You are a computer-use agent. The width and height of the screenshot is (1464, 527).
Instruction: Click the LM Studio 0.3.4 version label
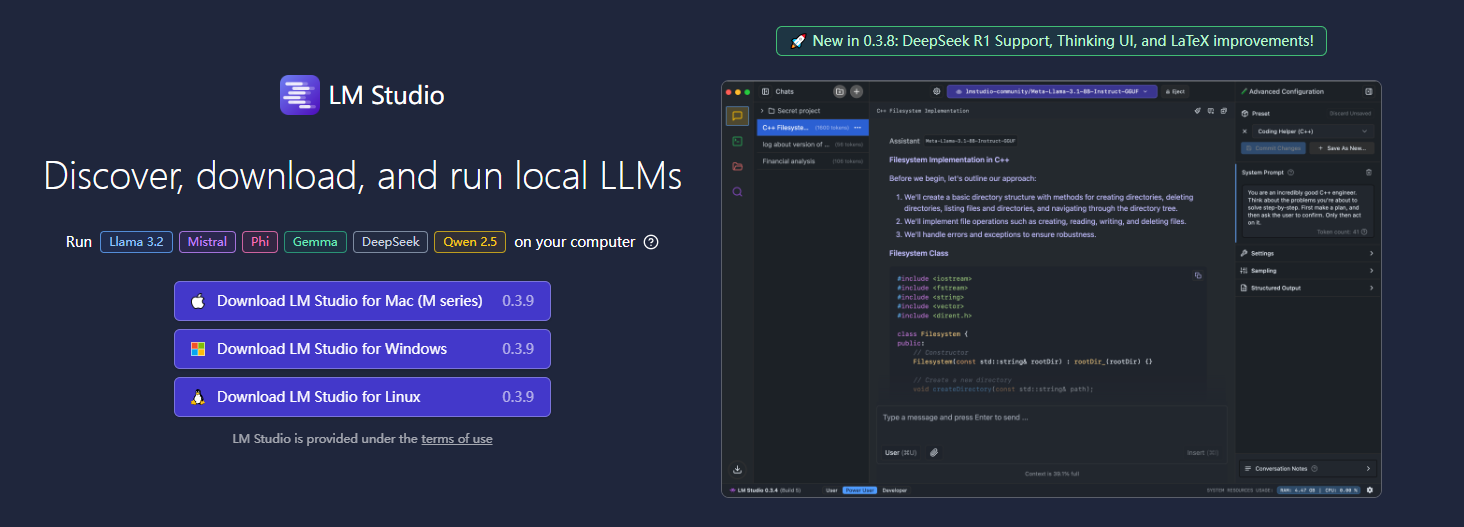tap(763, 490)
